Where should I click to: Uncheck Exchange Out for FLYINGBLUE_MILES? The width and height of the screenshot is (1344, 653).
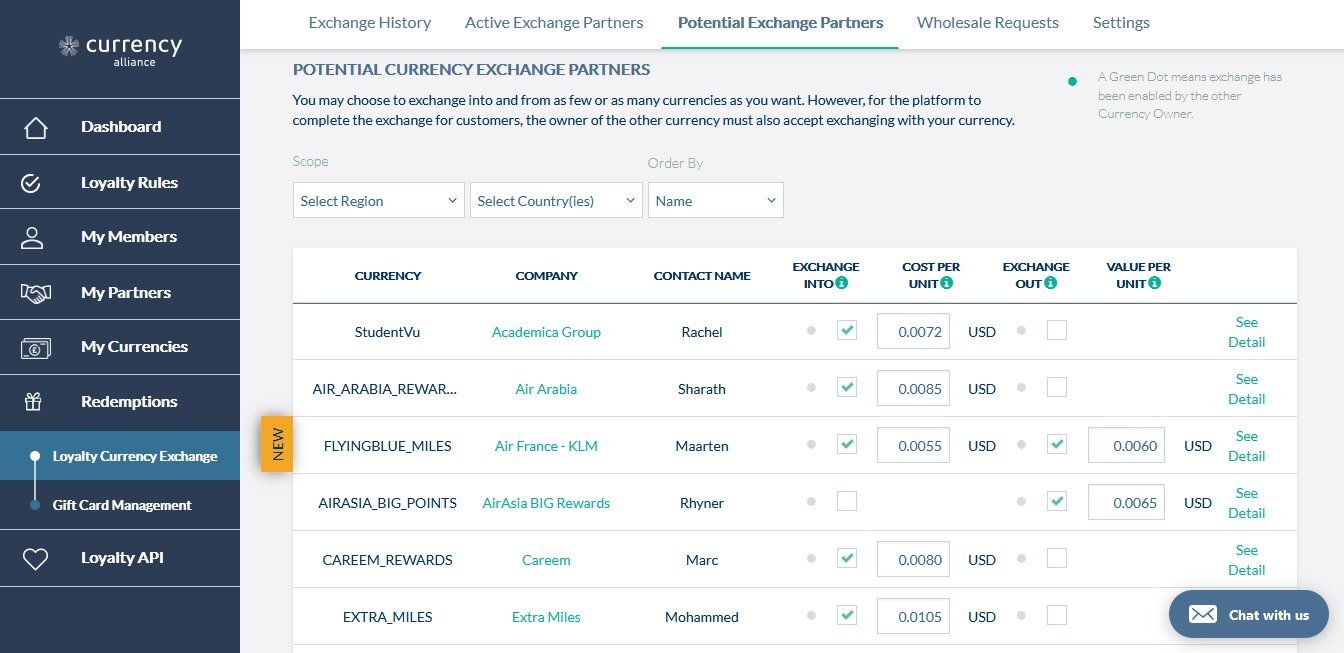[x=1057, y=444]
